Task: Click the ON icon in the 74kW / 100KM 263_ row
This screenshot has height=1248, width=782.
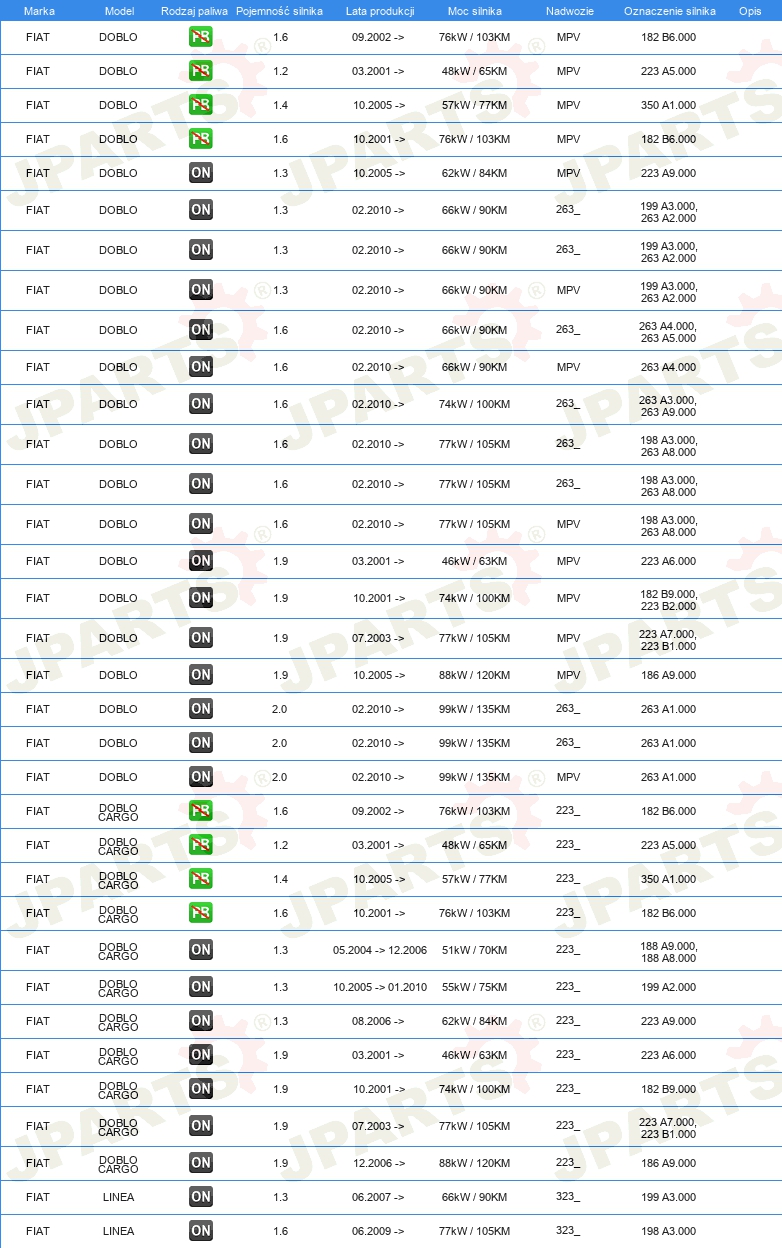Action: point(201,404)
